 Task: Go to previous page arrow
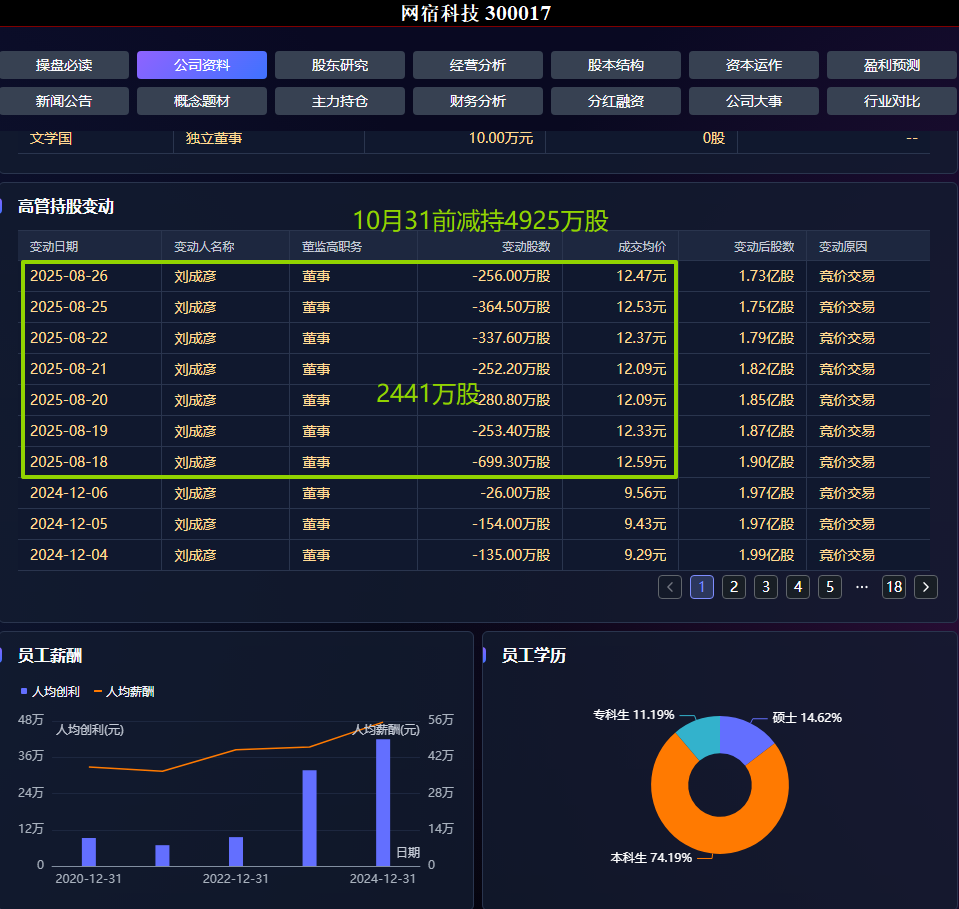pos(670,587)
